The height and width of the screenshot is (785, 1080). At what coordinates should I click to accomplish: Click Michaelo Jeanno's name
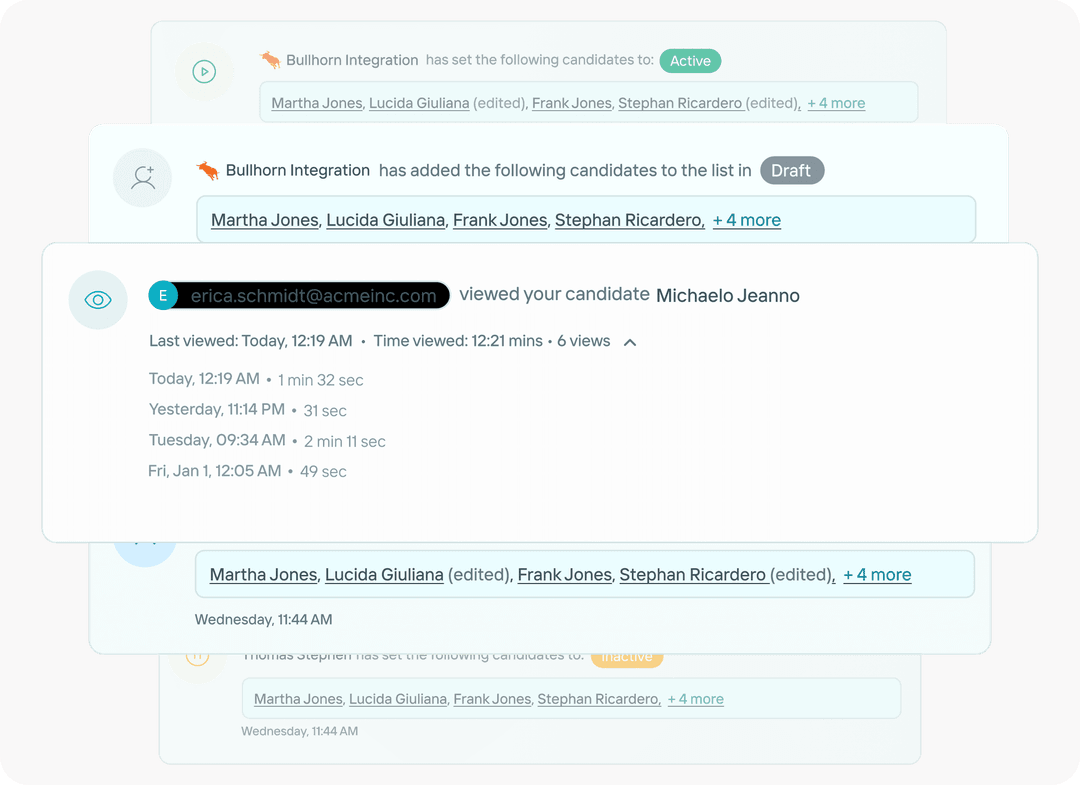coord(727,295)
